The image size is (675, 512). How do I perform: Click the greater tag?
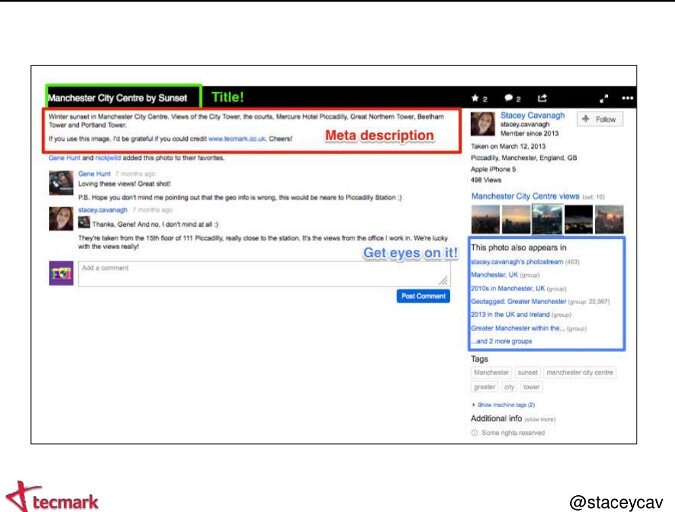485,387
